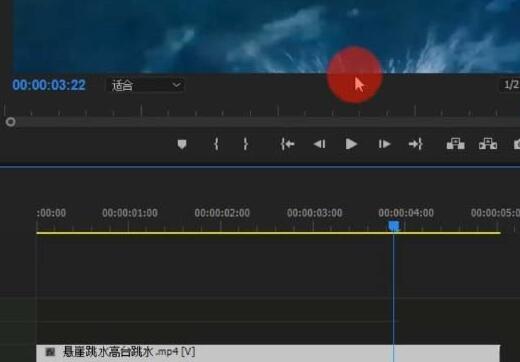Click the Mark Out bracket icon
Viewport: 520px width, 362px height.
(x=245, y=144)
